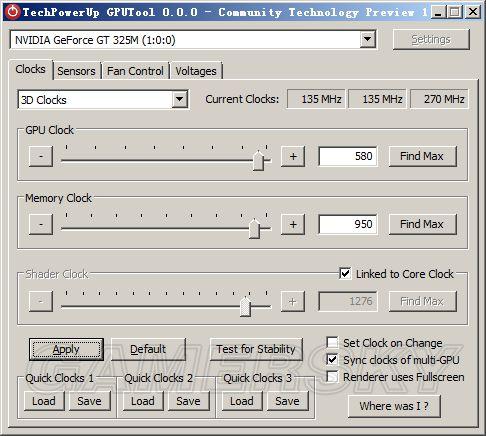Enable Set Clock on Change option
Screen dimensions: 486x436
click(332, 342)
